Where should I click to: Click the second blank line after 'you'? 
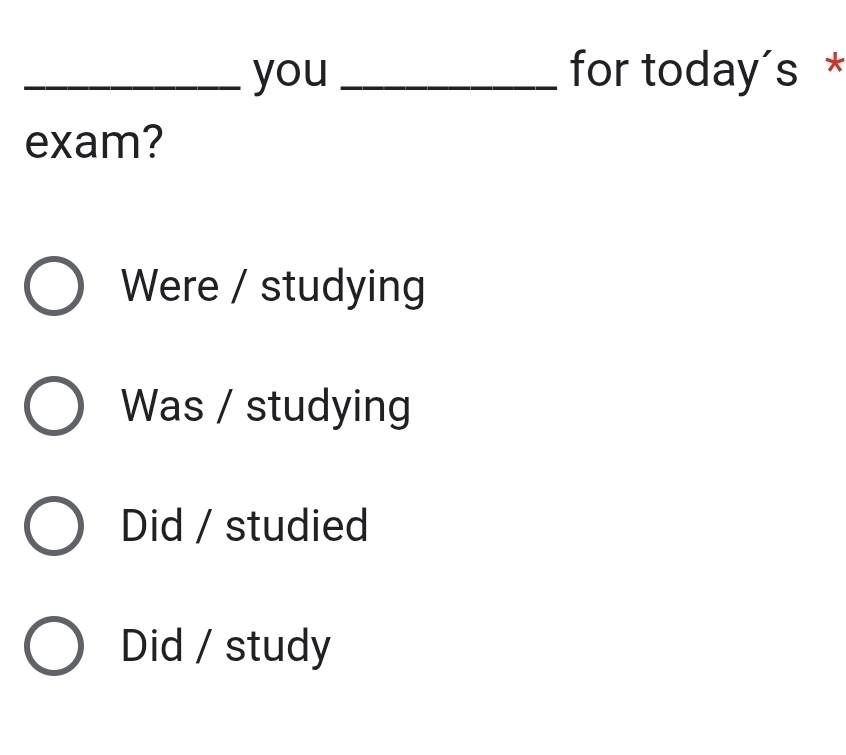click(449, 86)
